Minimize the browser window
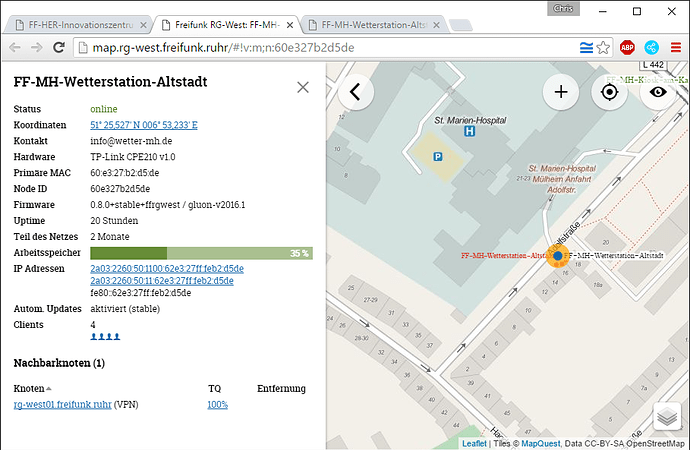The width and height of the screenshot is (690, 450). coord(603,11)
